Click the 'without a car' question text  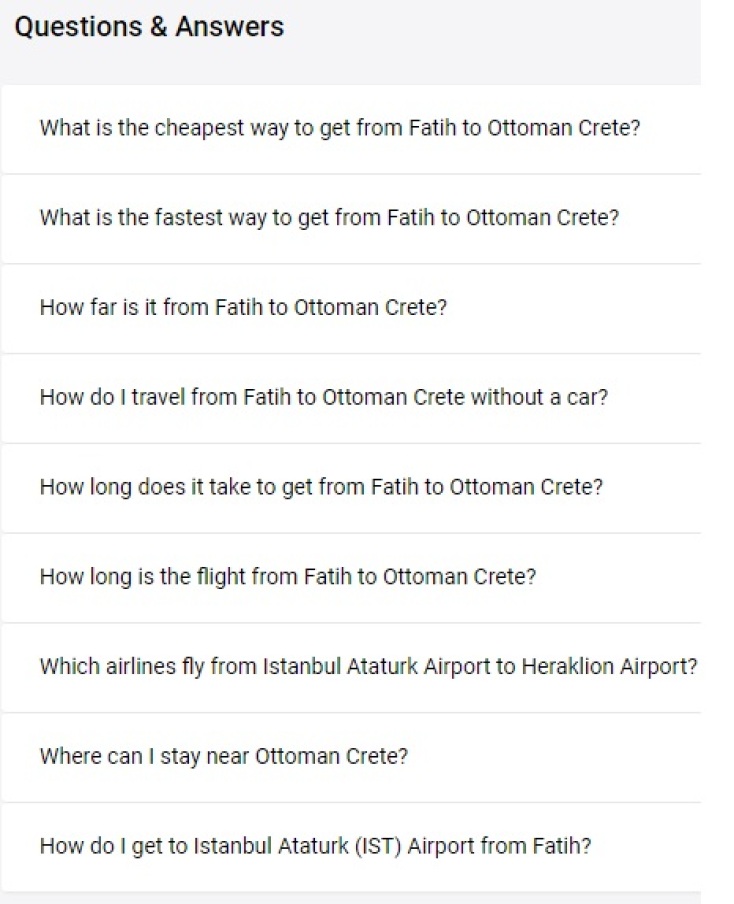[x=323, y=397]
